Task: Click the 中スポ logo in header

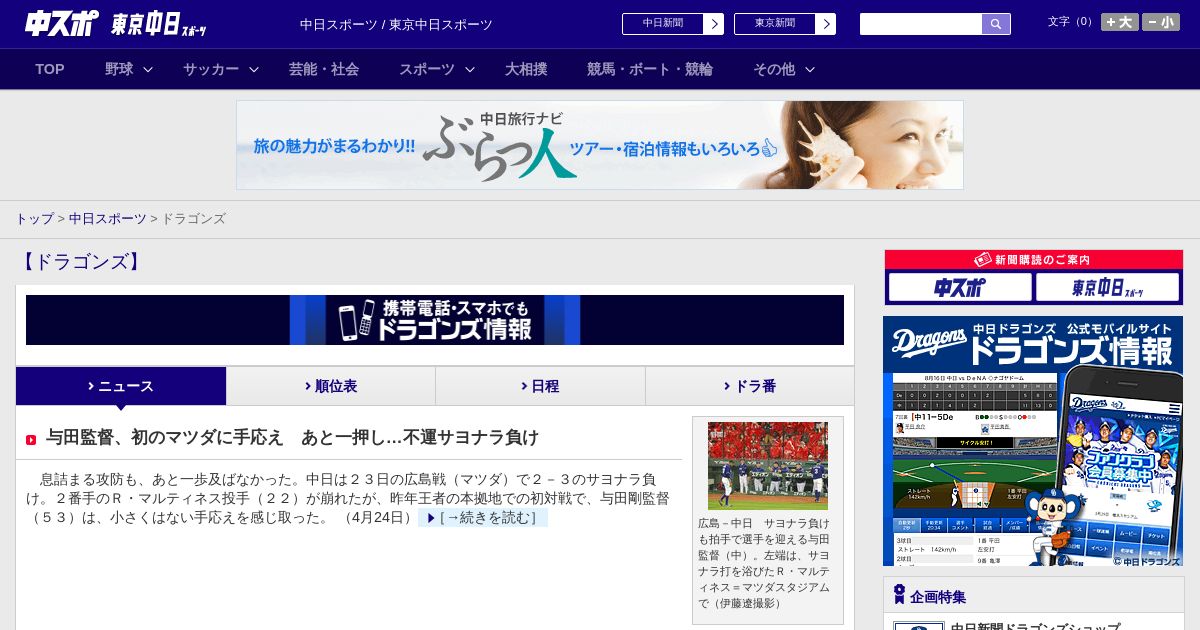Action: click(62, 24)
